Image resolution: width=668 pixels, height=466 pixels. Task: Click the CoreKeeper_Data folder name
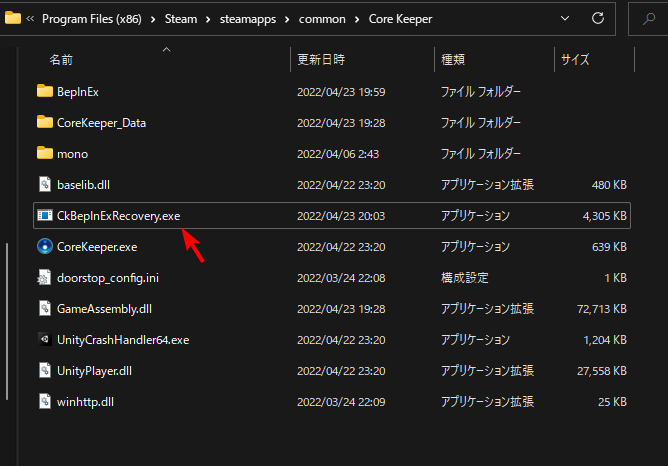[101, 123]
